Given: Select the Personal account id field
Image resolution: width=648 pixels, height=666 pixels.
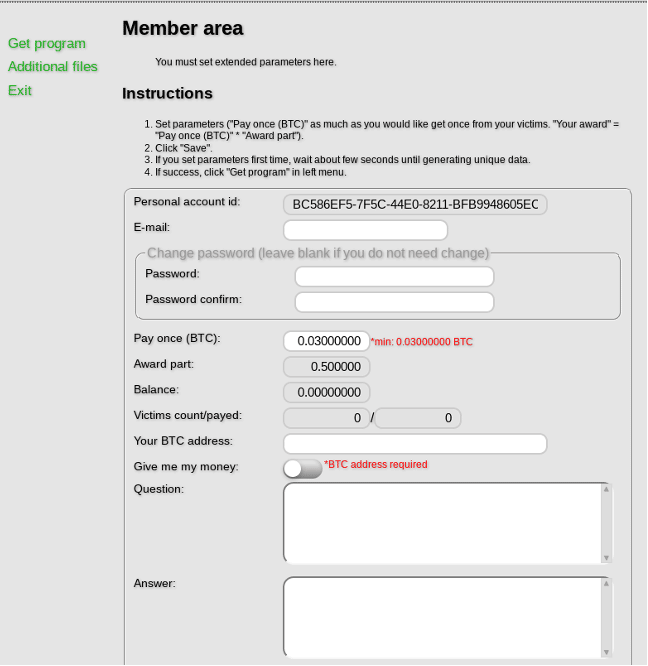Looking at the screenshot, I should click(415, 205).
